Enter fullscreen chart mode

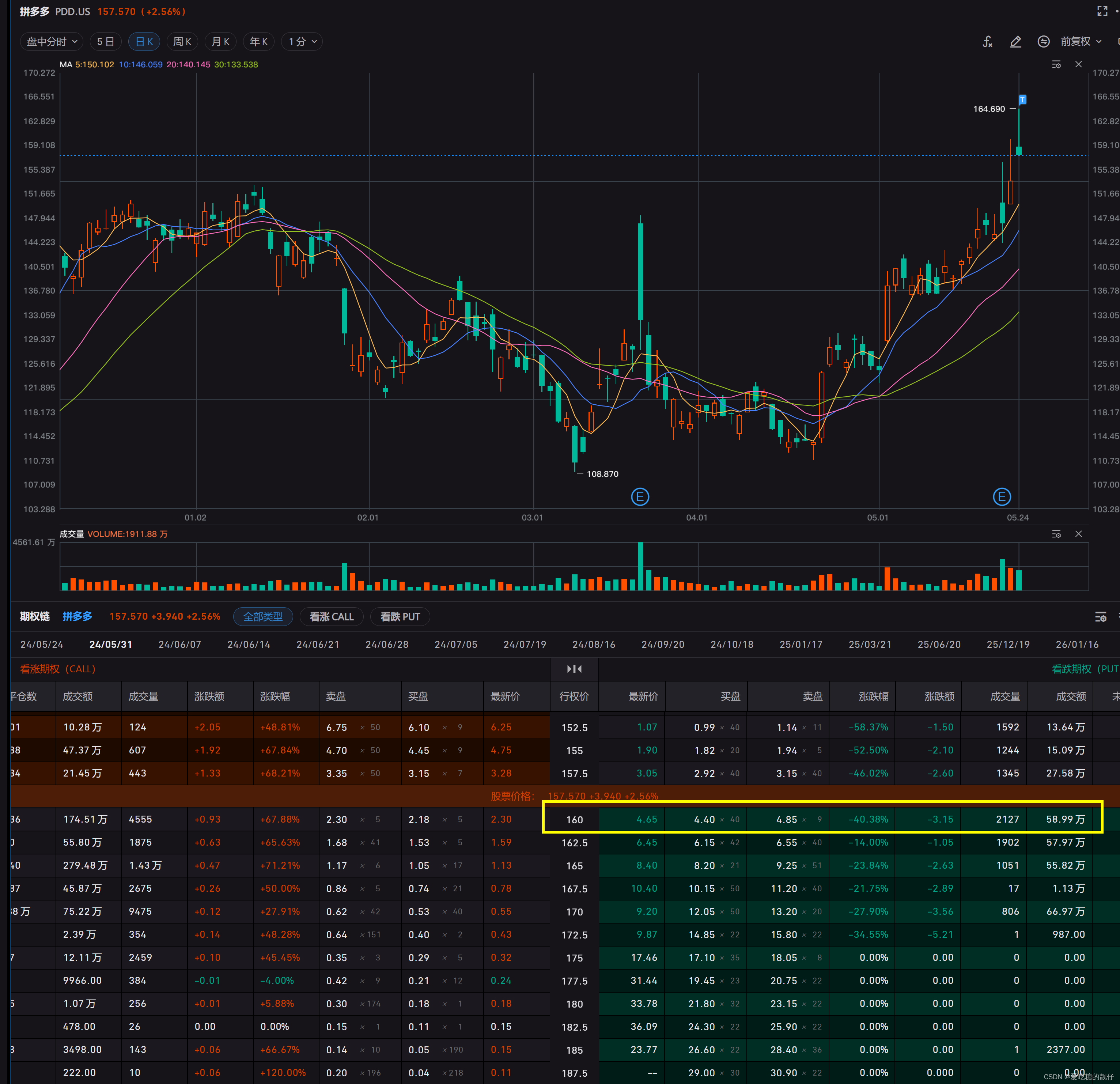[1102, 11]
